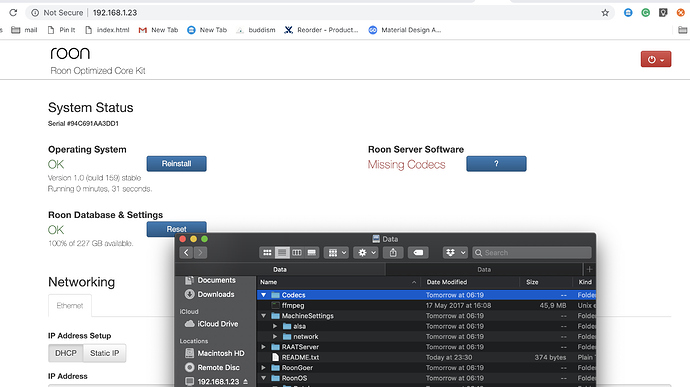Bookmark this page with the star icon
The width and height of the screenshot is (690, 387).
tap(605, 13)
